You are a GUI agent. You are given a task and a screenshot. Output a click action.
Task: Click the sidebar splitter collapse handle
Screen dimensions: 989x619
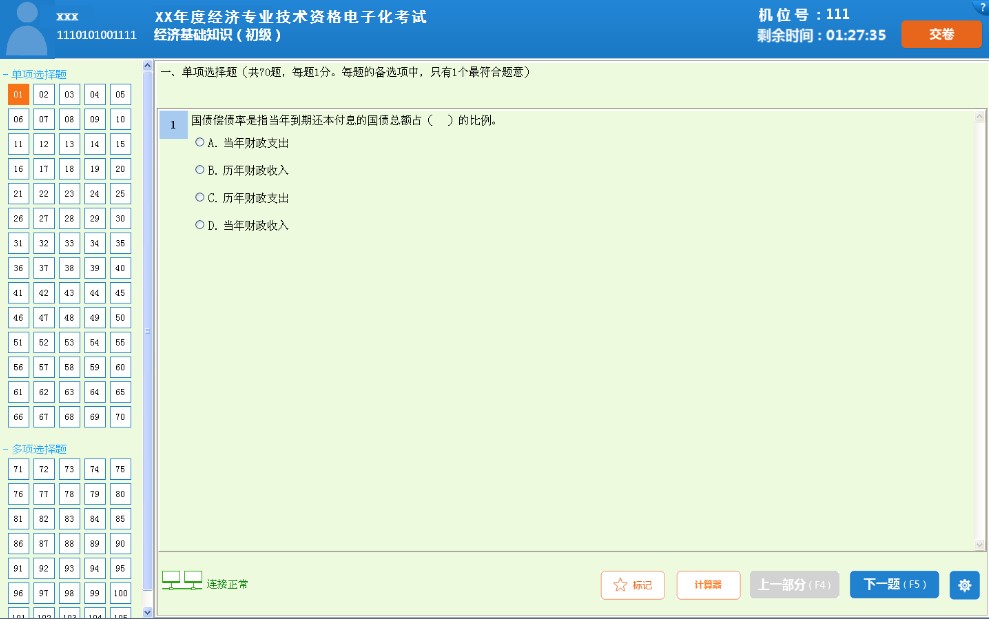point(148,331)
